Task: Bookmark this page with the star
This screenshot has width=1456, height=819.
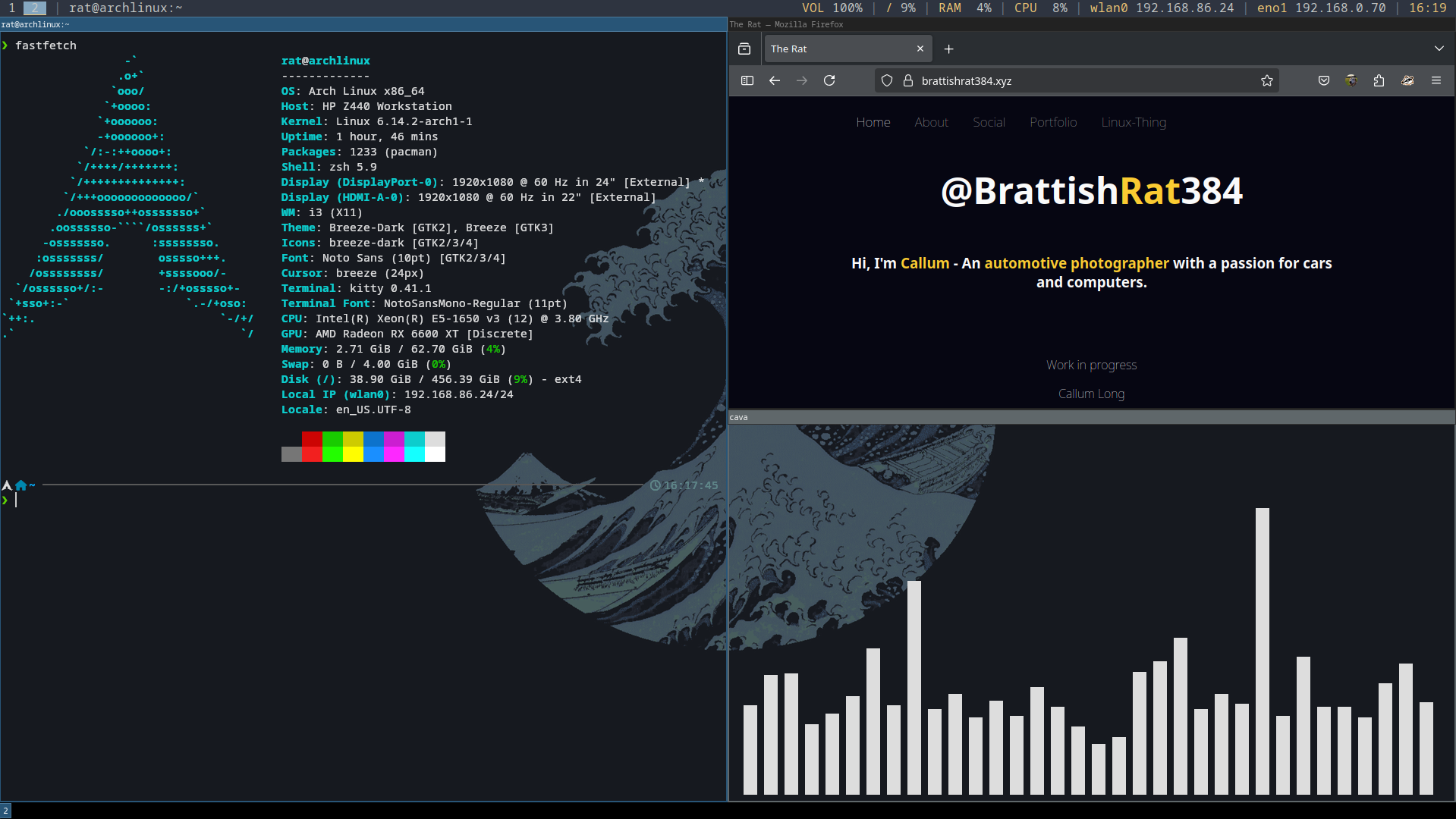Action: click(x=1266, y=80)
